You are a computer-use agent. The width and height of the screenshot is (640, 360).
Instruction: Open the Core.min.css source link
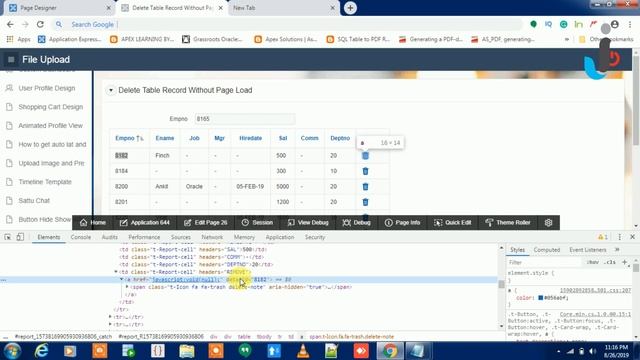595,314
